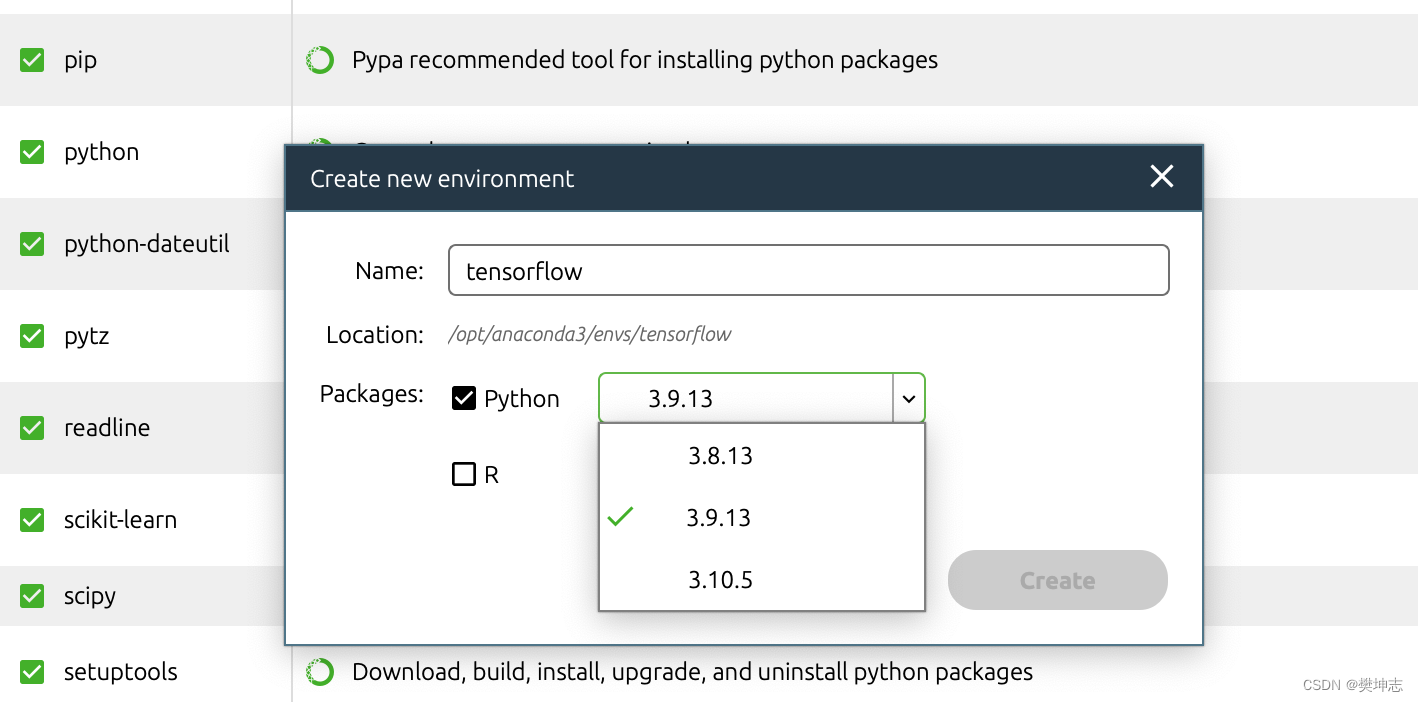Collapse the Python version dropdown arrow

tap(908, 398)
